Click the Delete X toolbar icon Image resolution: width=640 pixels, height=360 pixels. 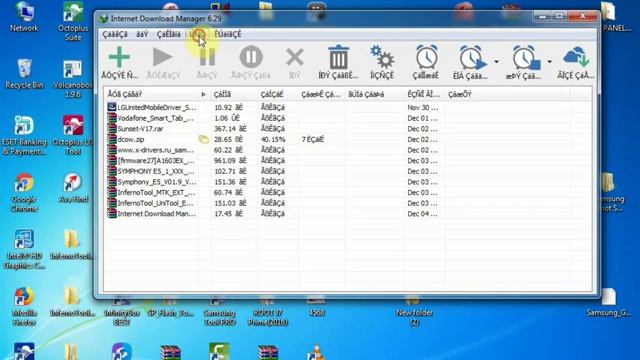(x=294, y=57)
